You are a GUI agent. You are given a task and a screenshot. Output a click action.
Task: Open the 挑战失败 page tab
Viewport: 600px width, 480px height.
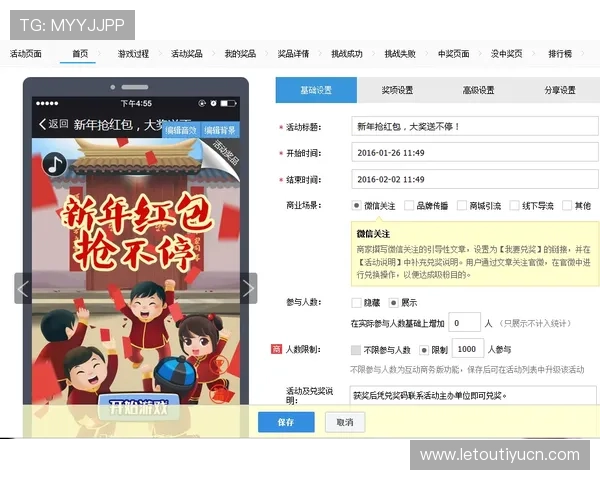(400, 54)
